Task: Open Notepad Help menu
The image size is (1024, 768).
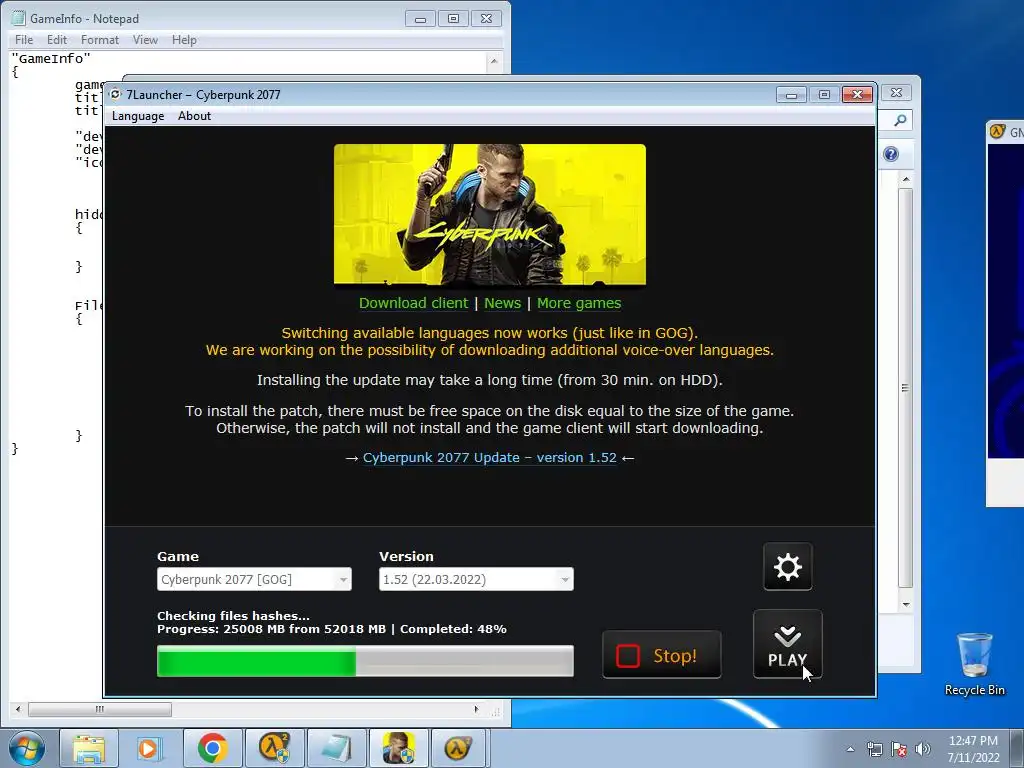Action: pos(184,40)
